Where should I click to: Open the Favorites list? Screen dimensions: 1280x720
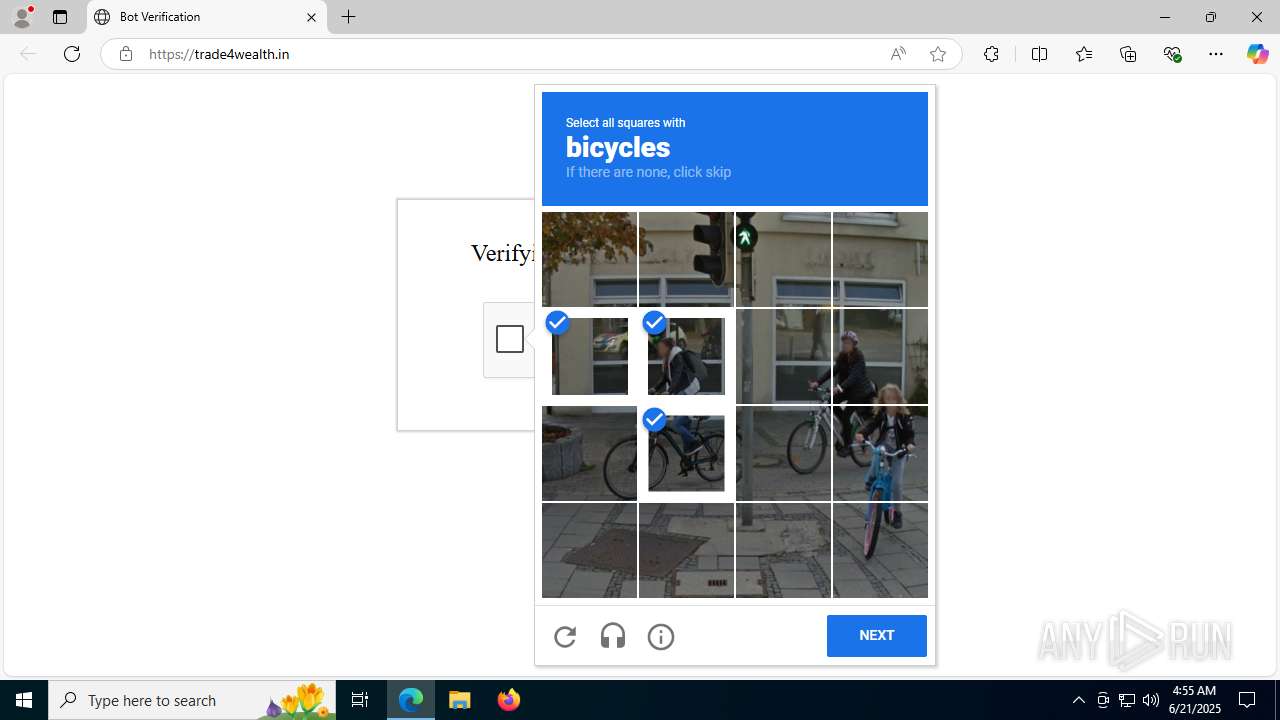click(x=1084, y=54)
